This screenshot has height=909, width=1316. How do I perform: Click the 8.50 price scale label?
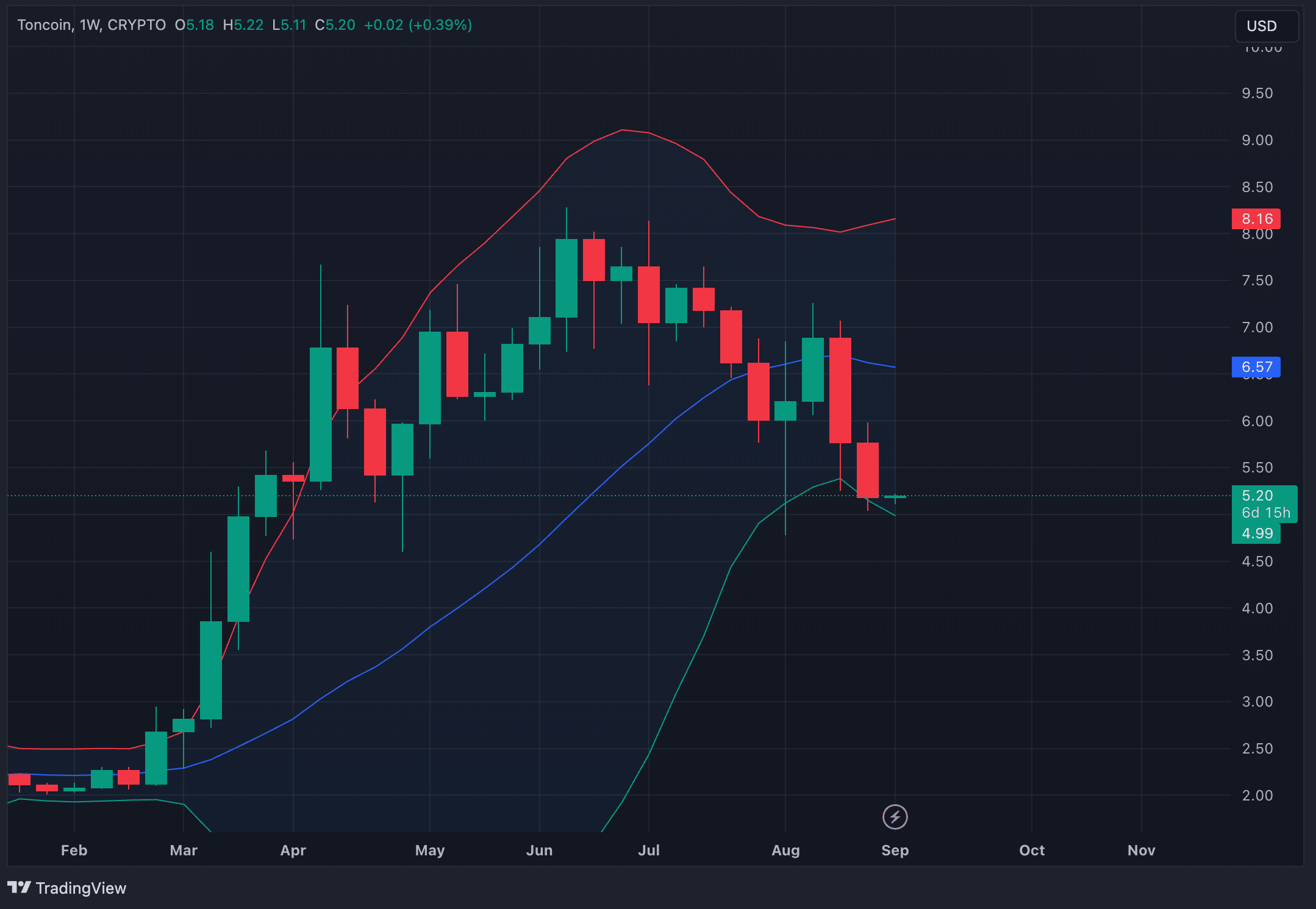[1257, 187]
